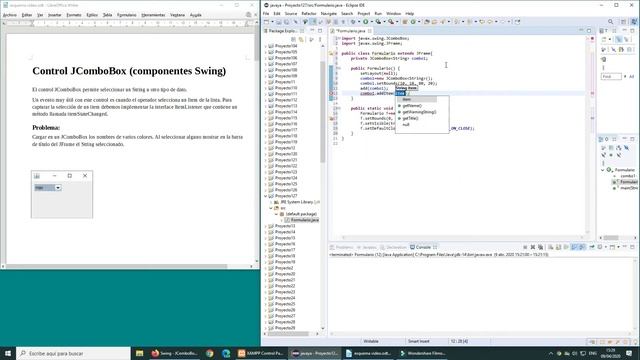This screenshot has height=360, width=640.
Task: Toggle Word Wrap in Console toolbar
Action: click(566, 247)
